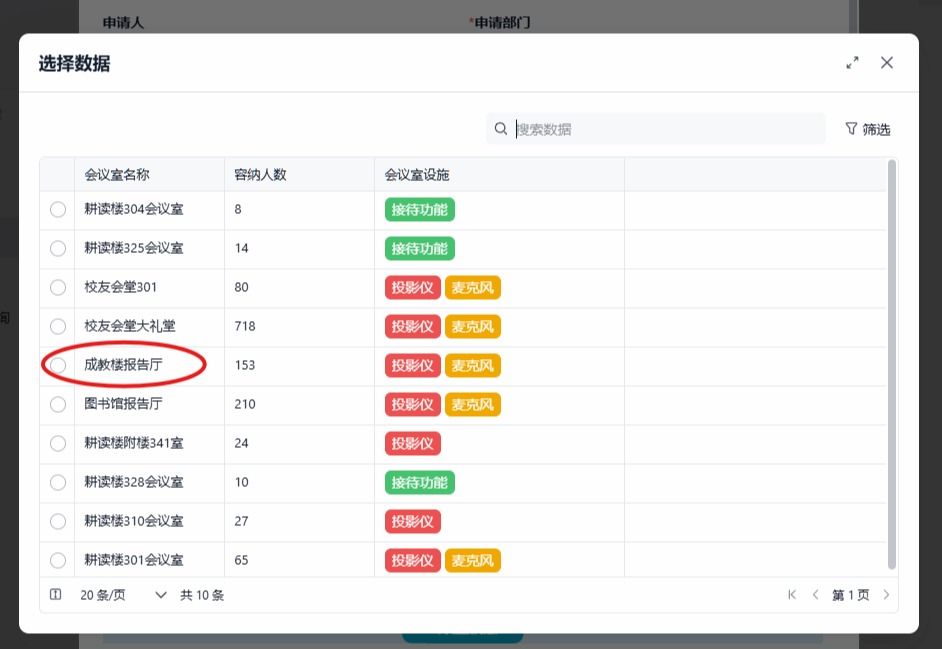This screenshot has width=942, height=649.
Task: Select radio for 校友会堂301
Action: 58,287
